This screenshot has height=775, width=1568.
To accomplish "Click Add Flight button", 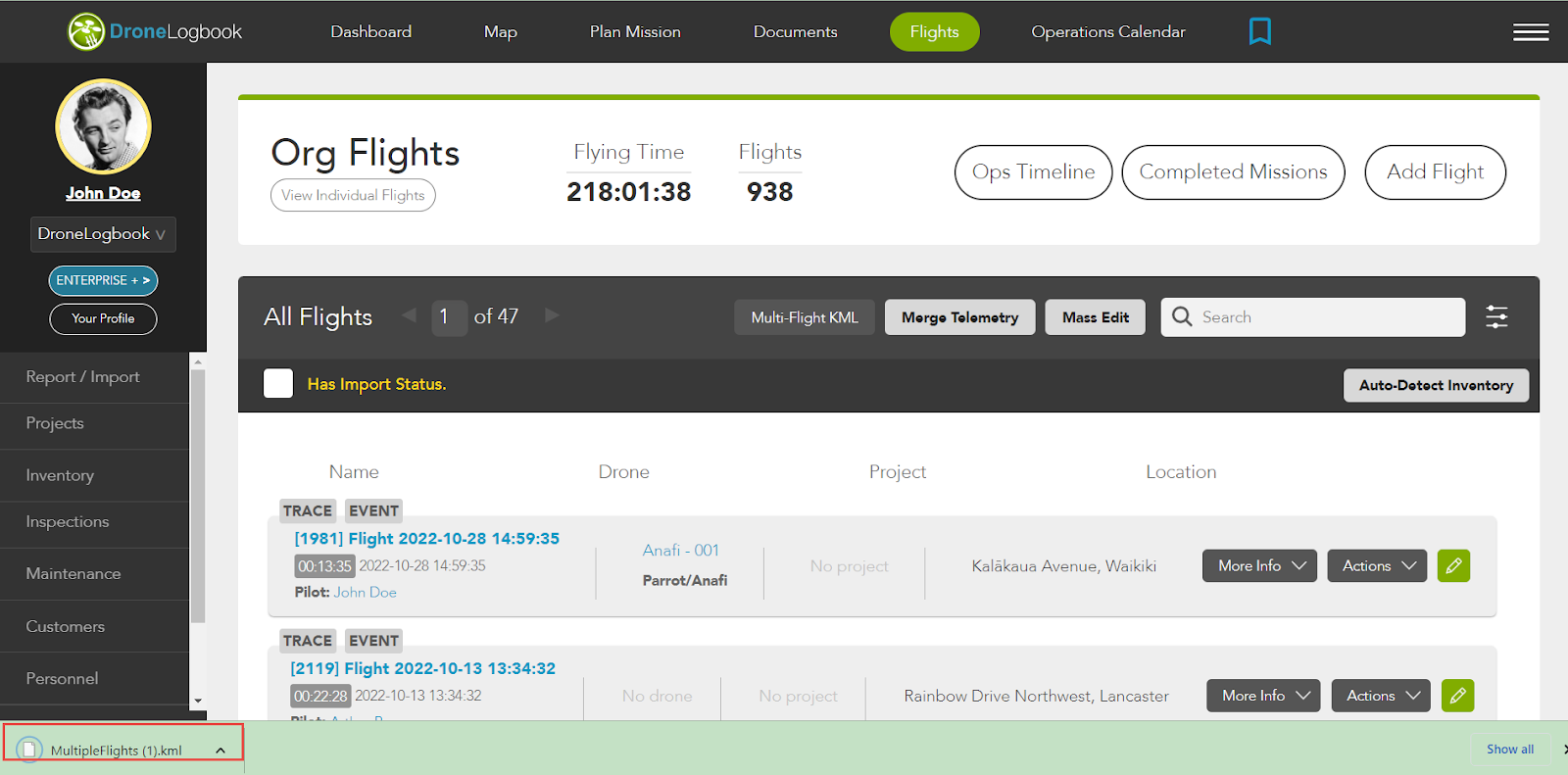I will coord(1436,172).
